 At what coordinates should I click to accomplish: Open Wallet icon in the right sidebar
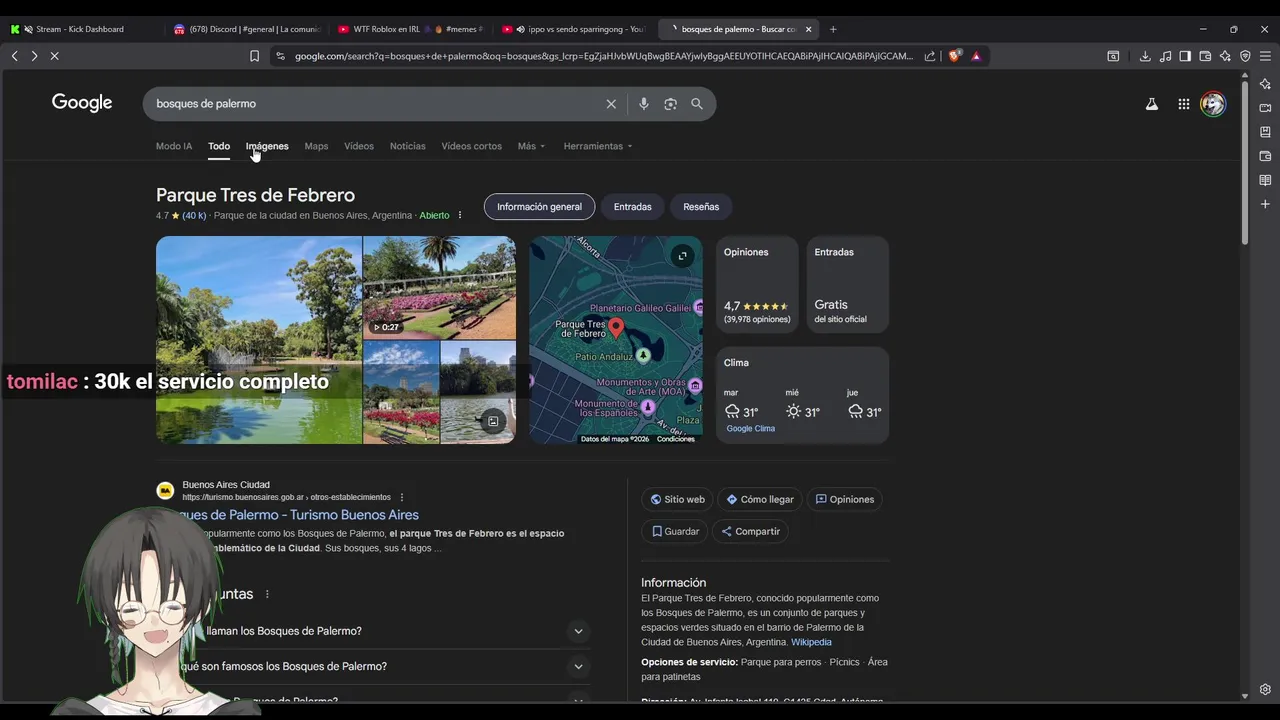point(1265,156)
